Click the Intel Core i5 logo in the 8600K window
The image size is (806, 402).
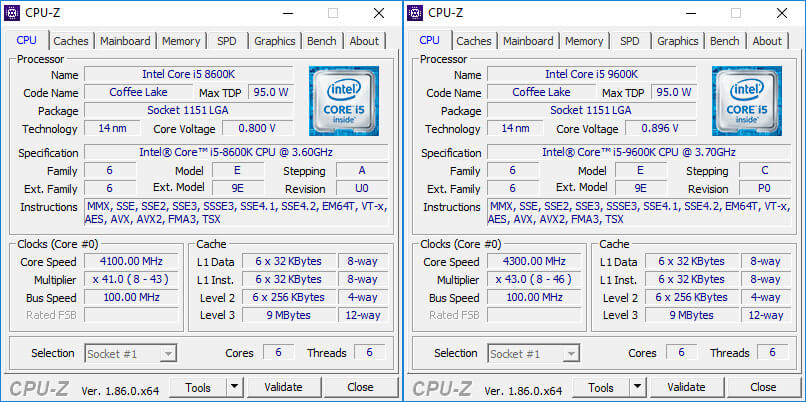343,101
